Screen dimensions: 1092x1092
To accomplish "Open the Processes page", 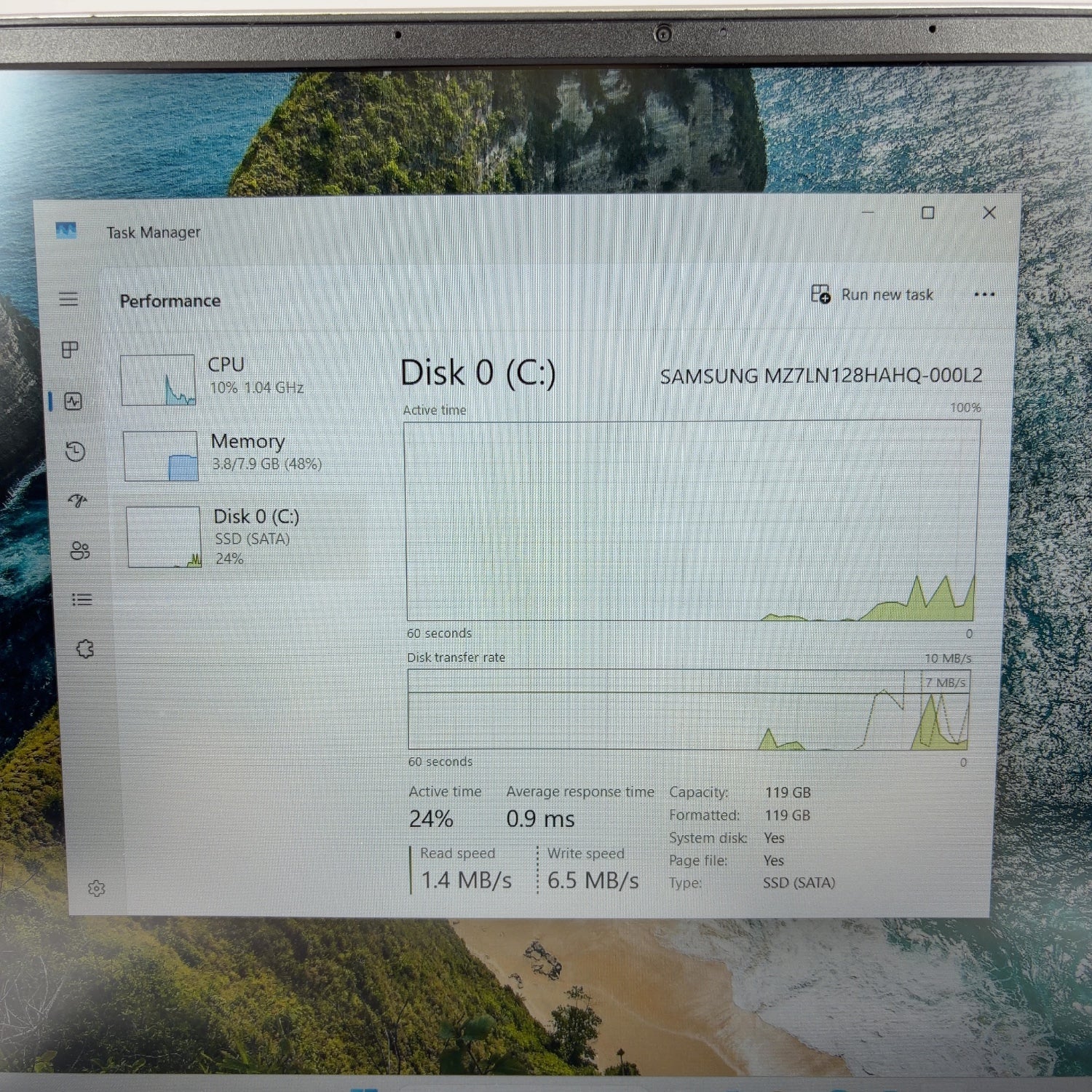I will pyautogui.click(x=69, y=351).
